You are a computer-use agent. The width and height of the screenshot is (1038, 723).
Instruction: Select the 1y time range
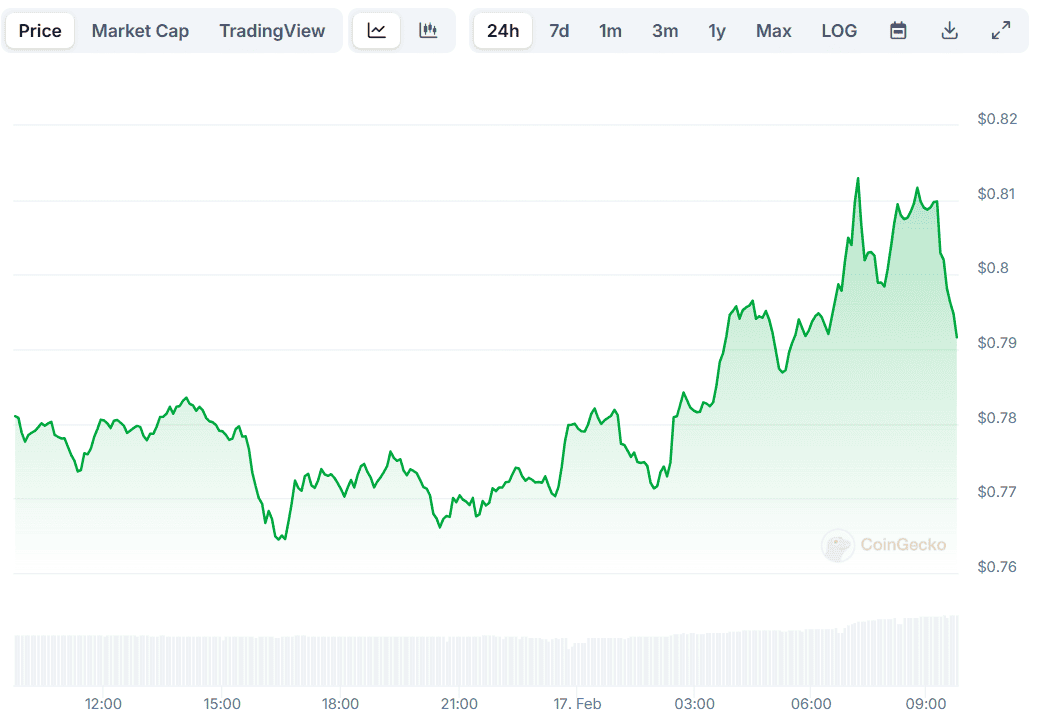click(x=717, y=31)
